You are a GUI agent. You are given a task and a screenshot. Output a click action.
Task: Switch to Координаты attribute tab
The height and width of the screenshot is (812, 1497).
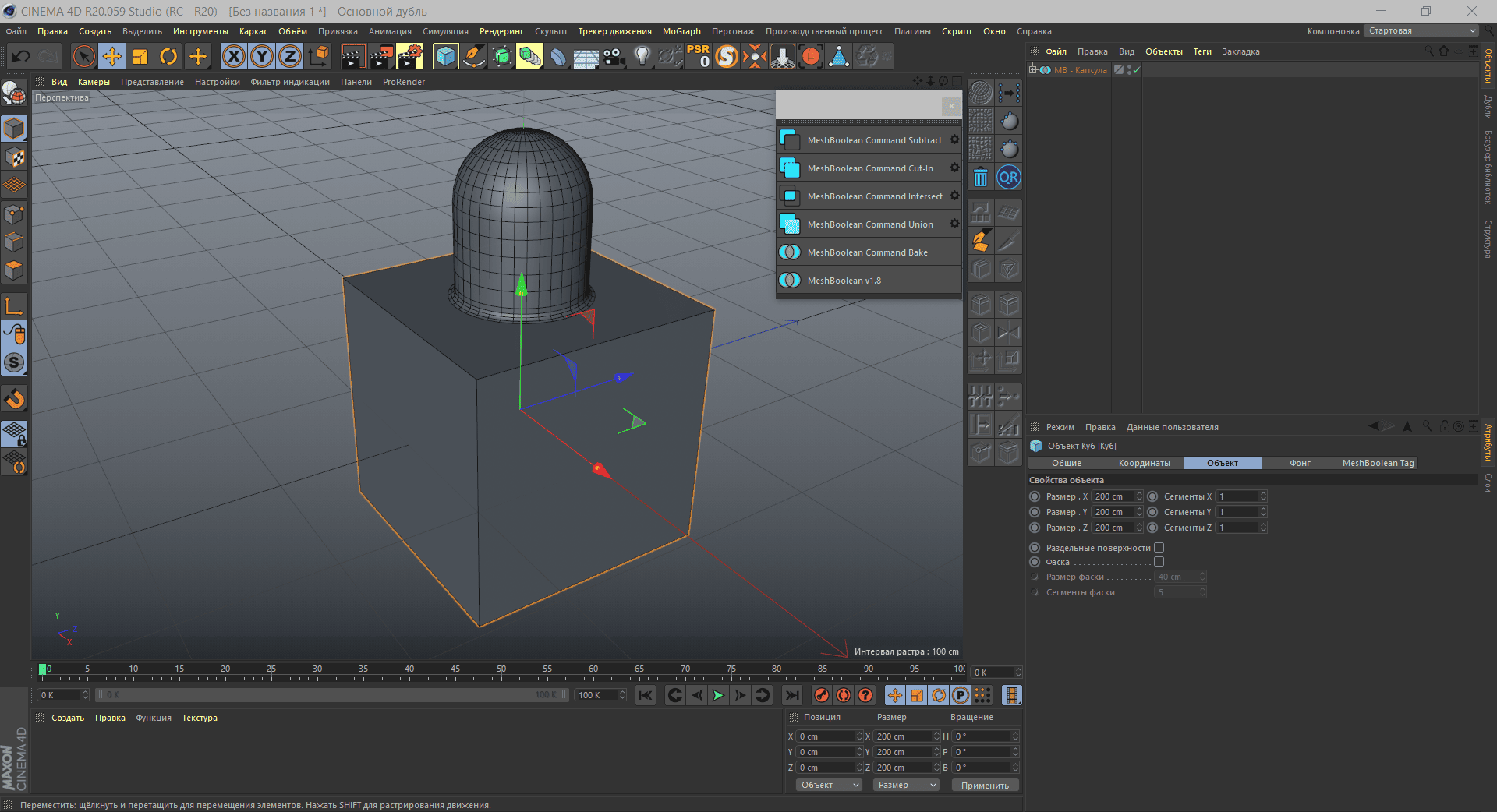[1144, 463]
